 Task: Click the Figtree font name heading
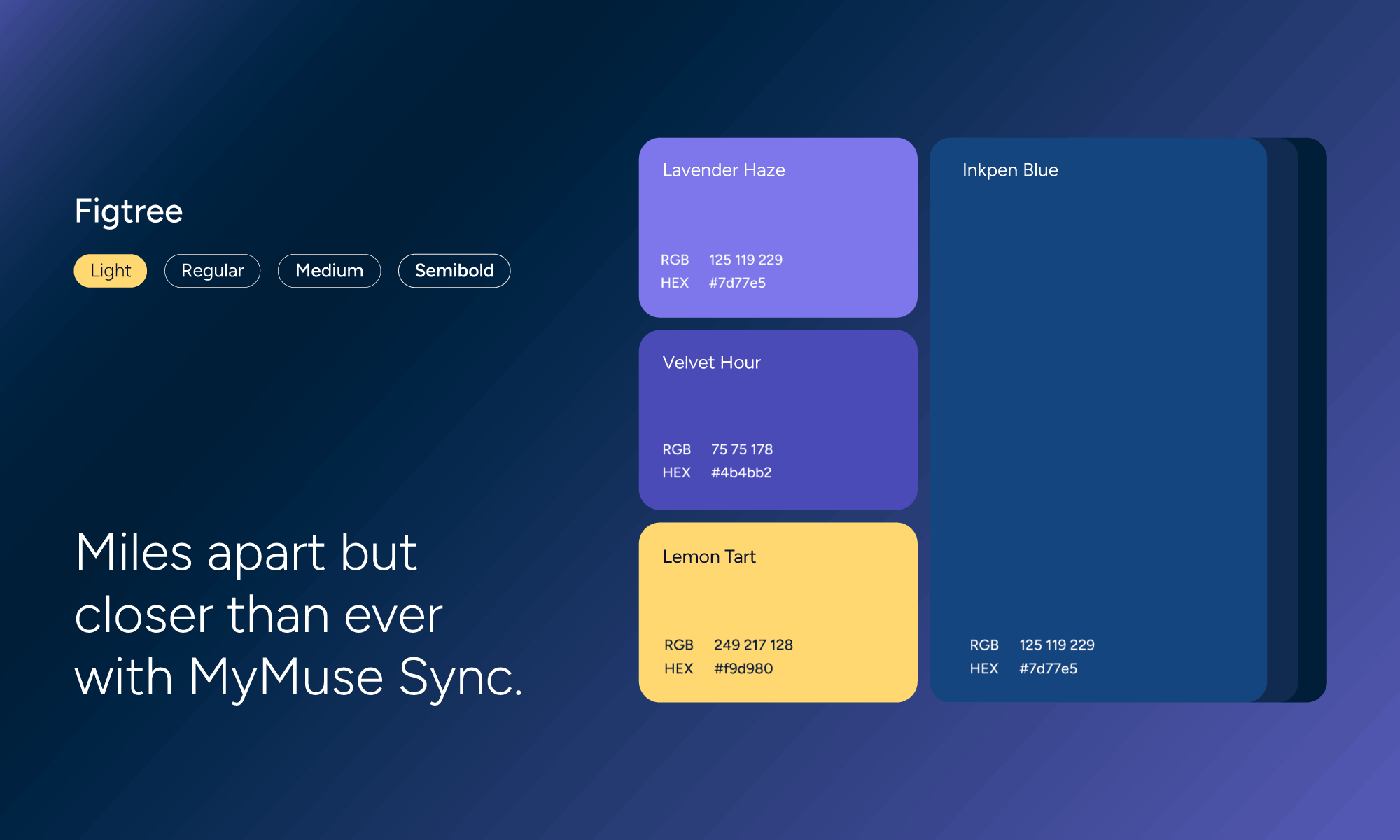129,210
